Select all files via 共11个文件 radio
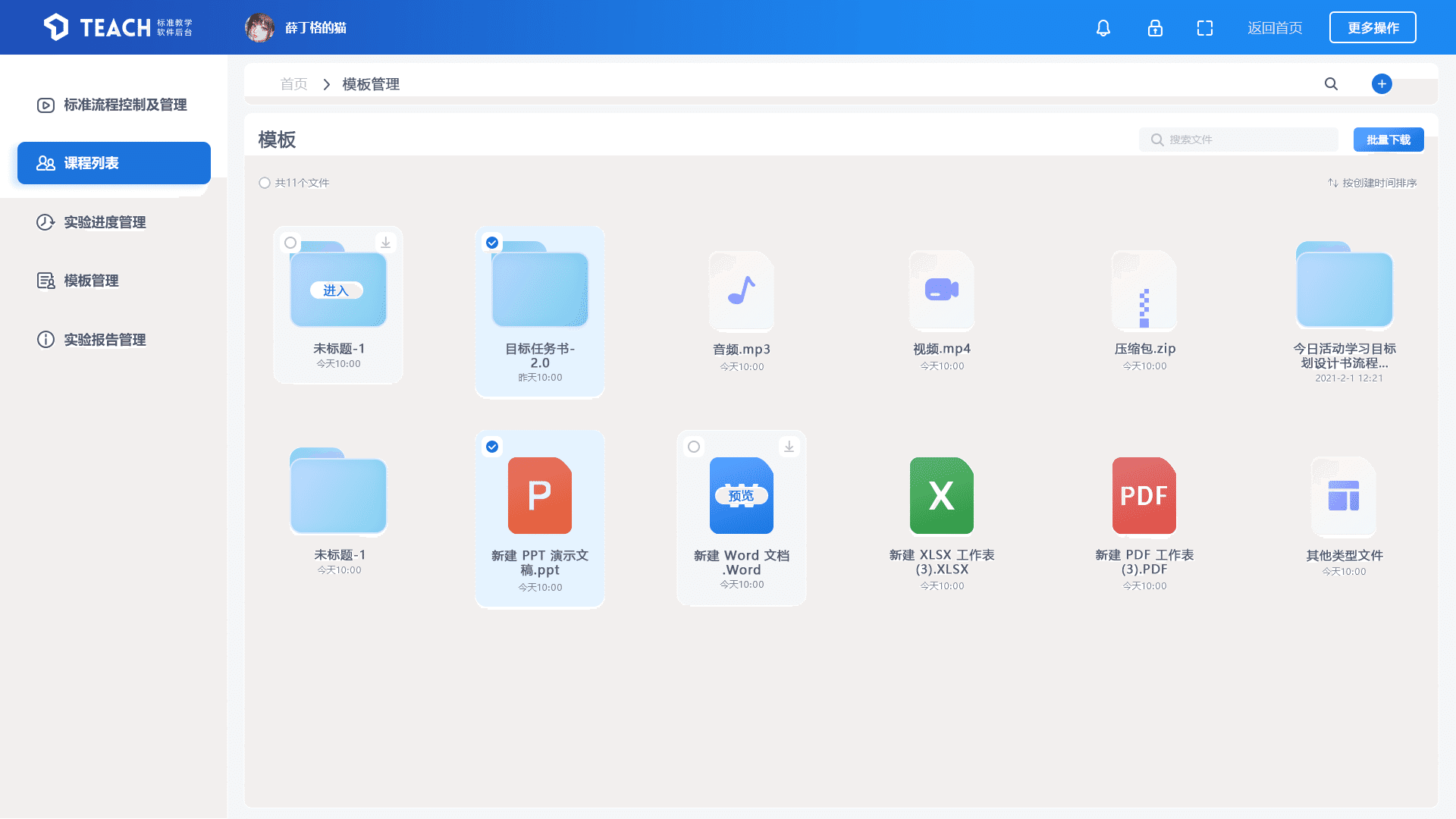This screenshot has height=819, width=1456. (x=265, y=183)
